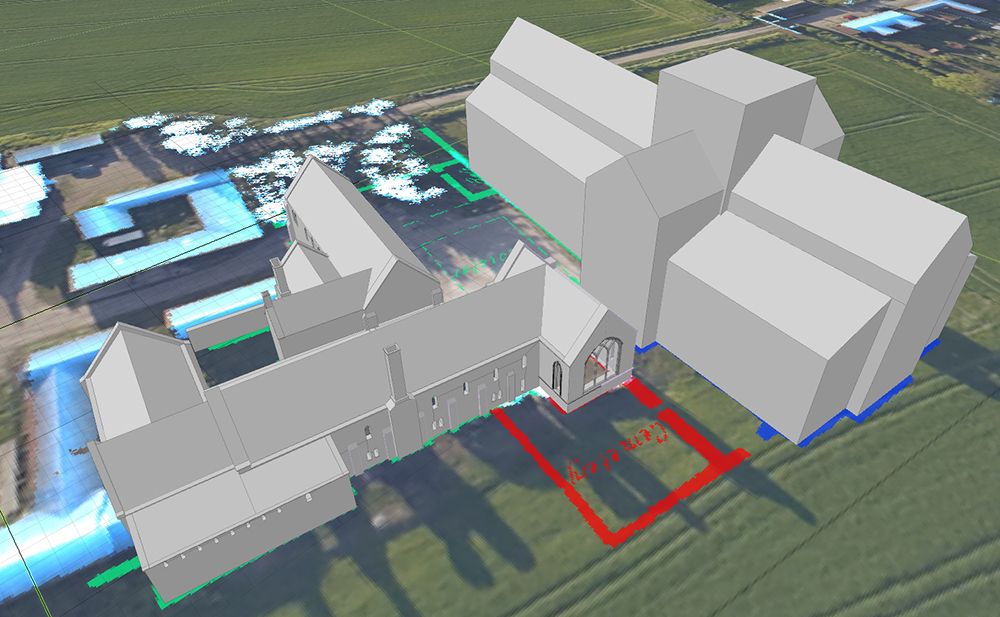The width and height of the screenshot is (1000, 617).
Task: Select the light-blue U-shaped overlay area
Action: click(x=160, y=230)
